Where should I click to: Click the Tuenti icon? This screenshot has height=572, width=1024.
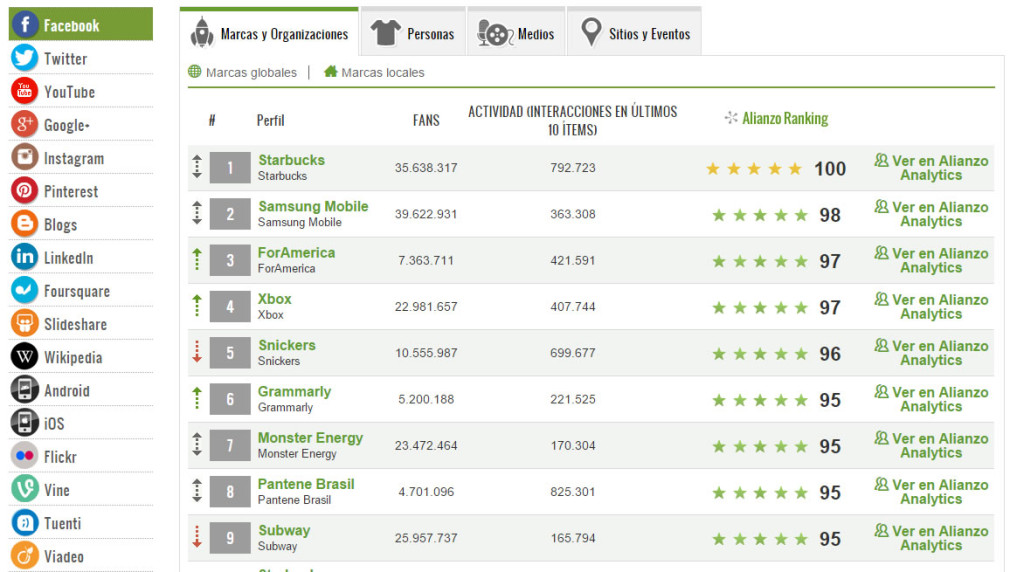(x=24, y=522)
